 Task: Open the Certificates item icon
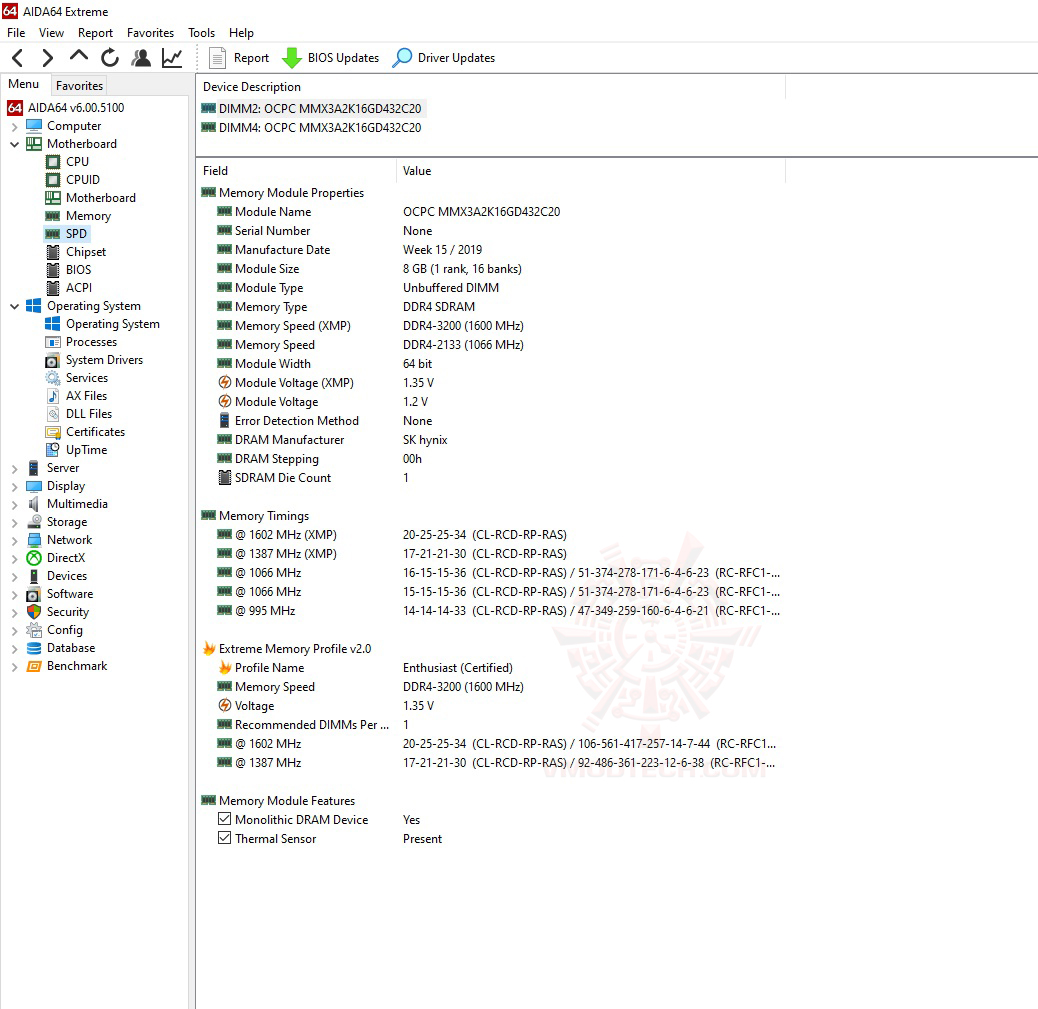(53, 432)
